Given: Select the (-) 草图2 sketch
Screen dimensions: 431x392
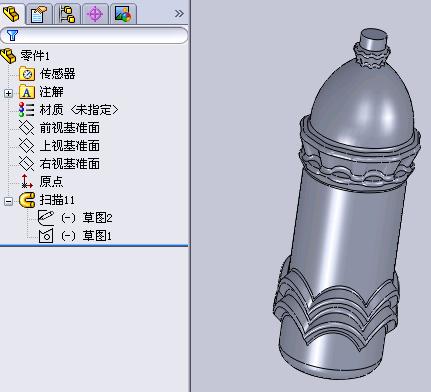Looking at the screenshot, I should [87, 218].
